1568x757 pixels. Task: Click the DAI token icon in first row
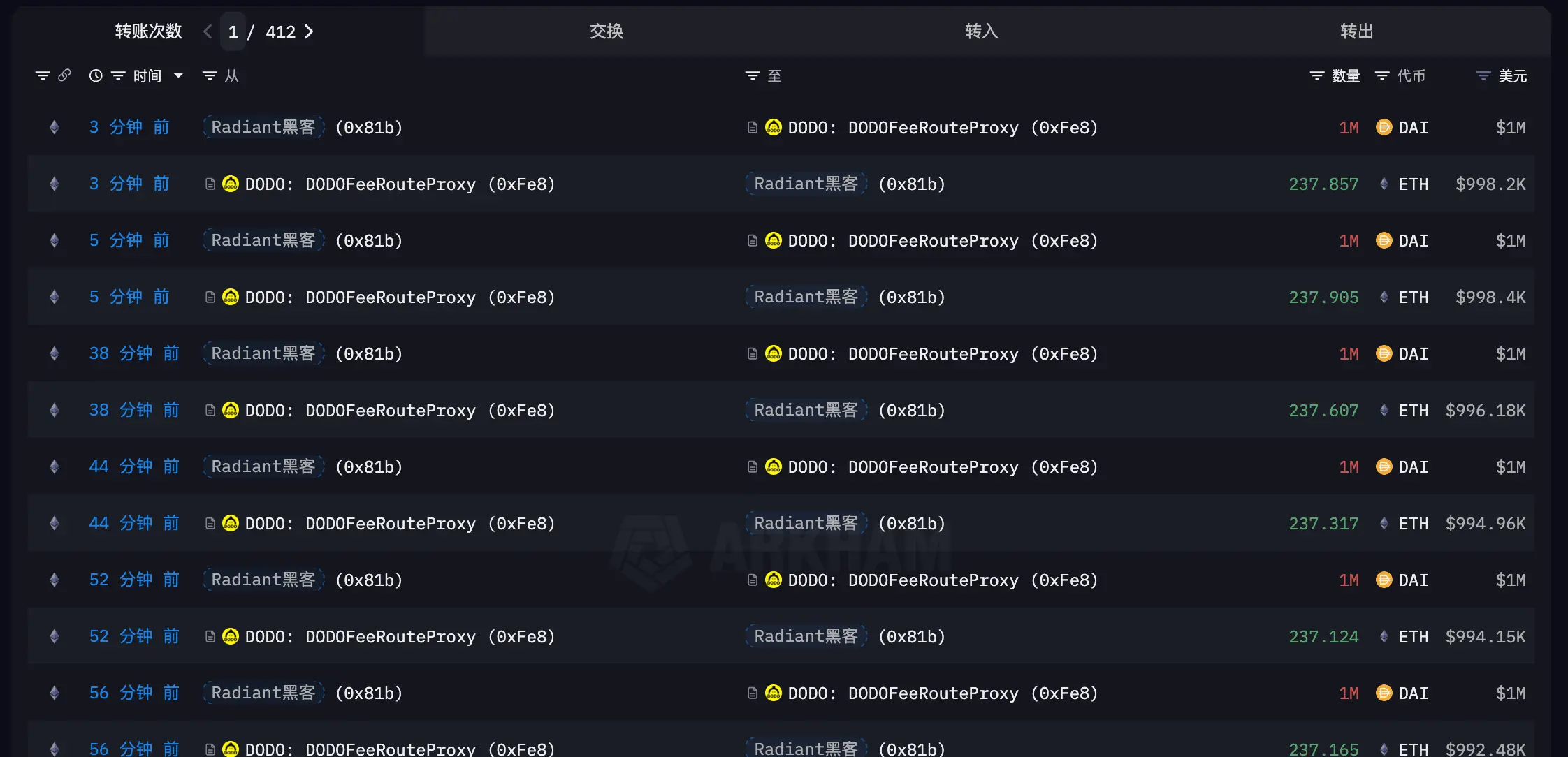(1384, 127)
